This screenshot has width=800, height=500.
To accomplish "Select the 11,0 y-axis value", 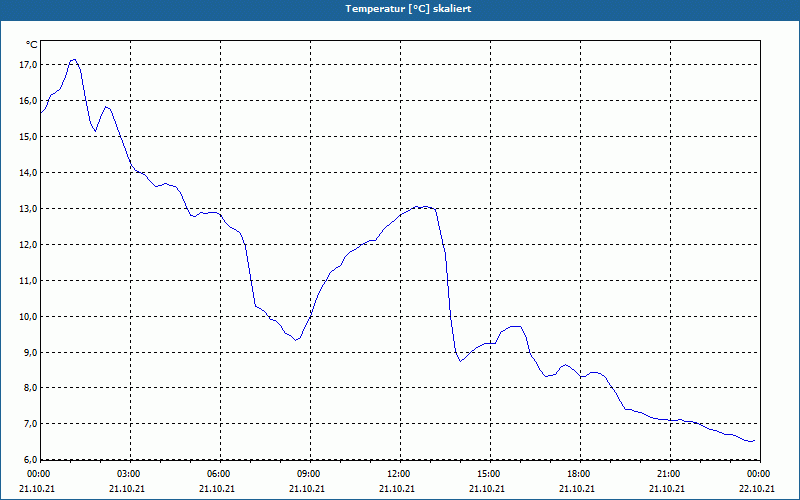I will point(29,281).
